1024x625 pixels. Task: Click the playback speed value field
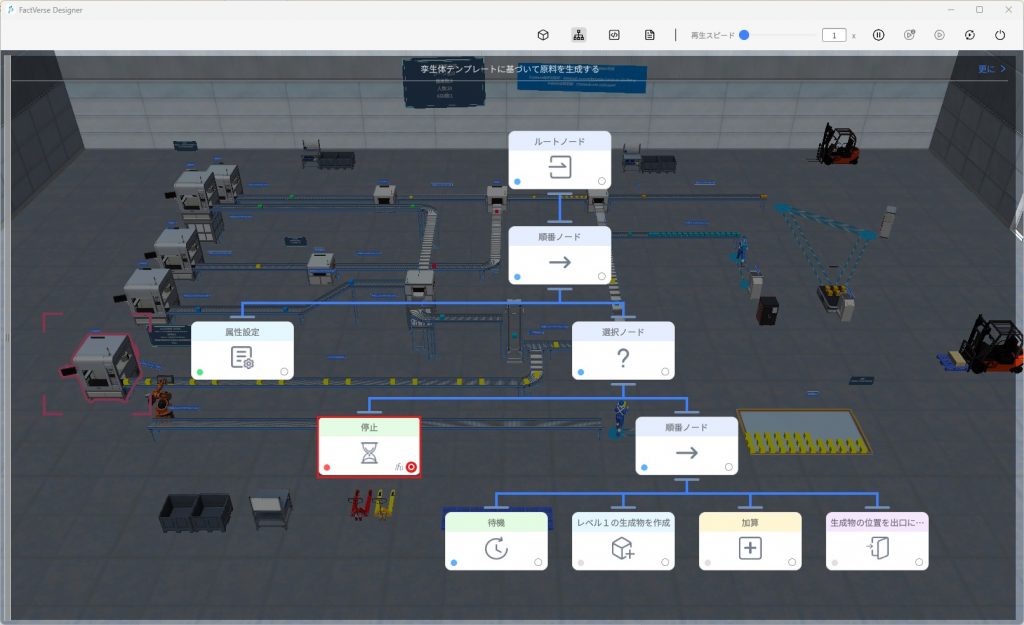[834, 35]
